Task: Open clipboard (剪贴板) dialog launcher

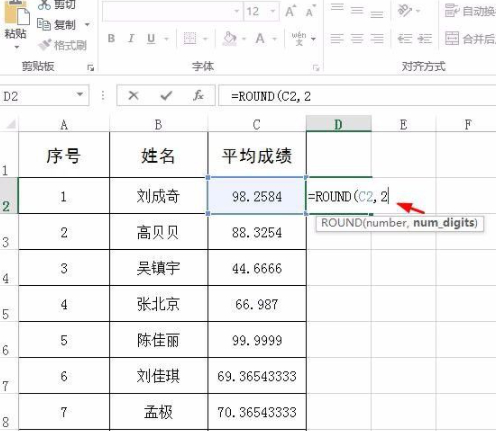Action: pos(90,68)
